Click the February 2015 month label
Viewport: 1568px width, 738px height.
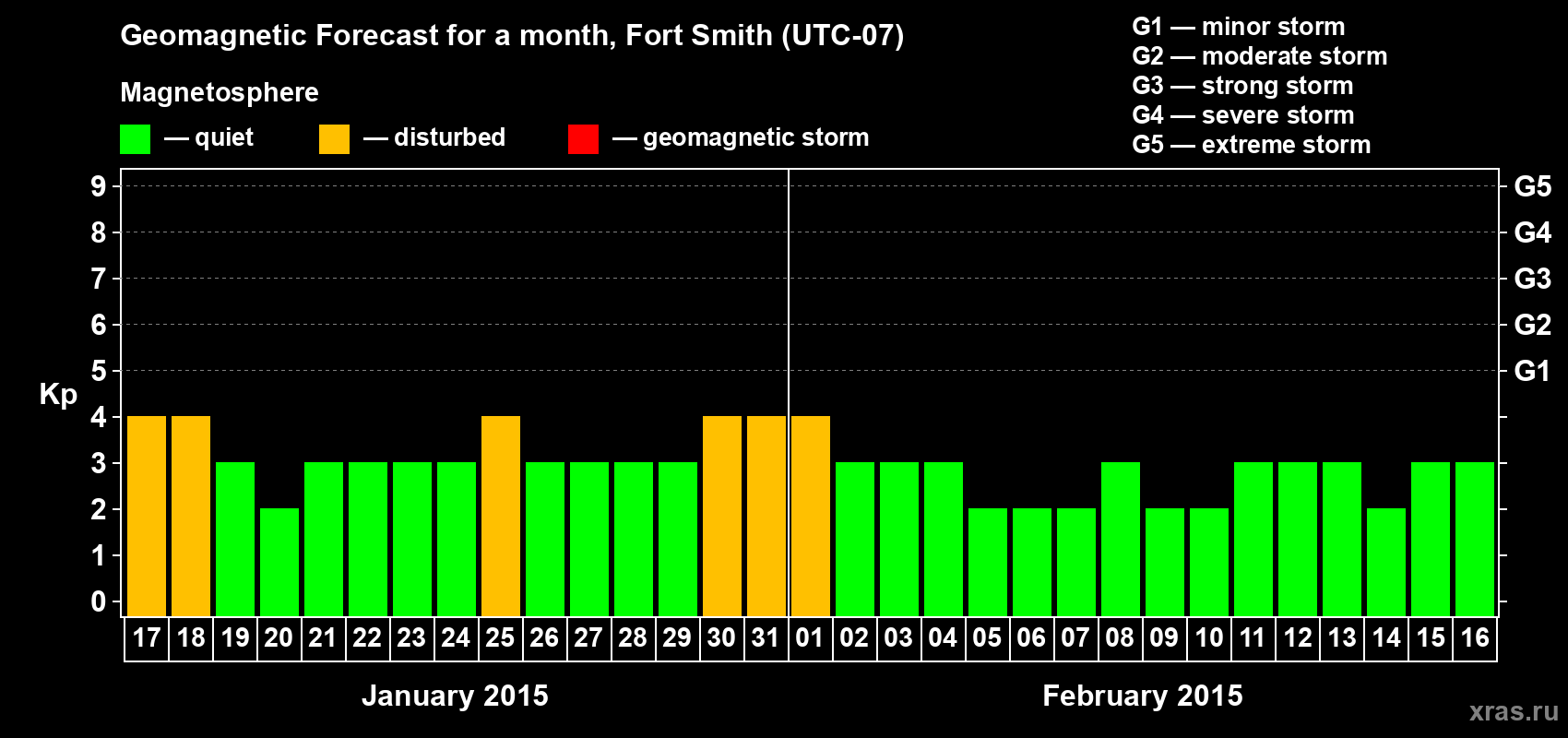1143,696
